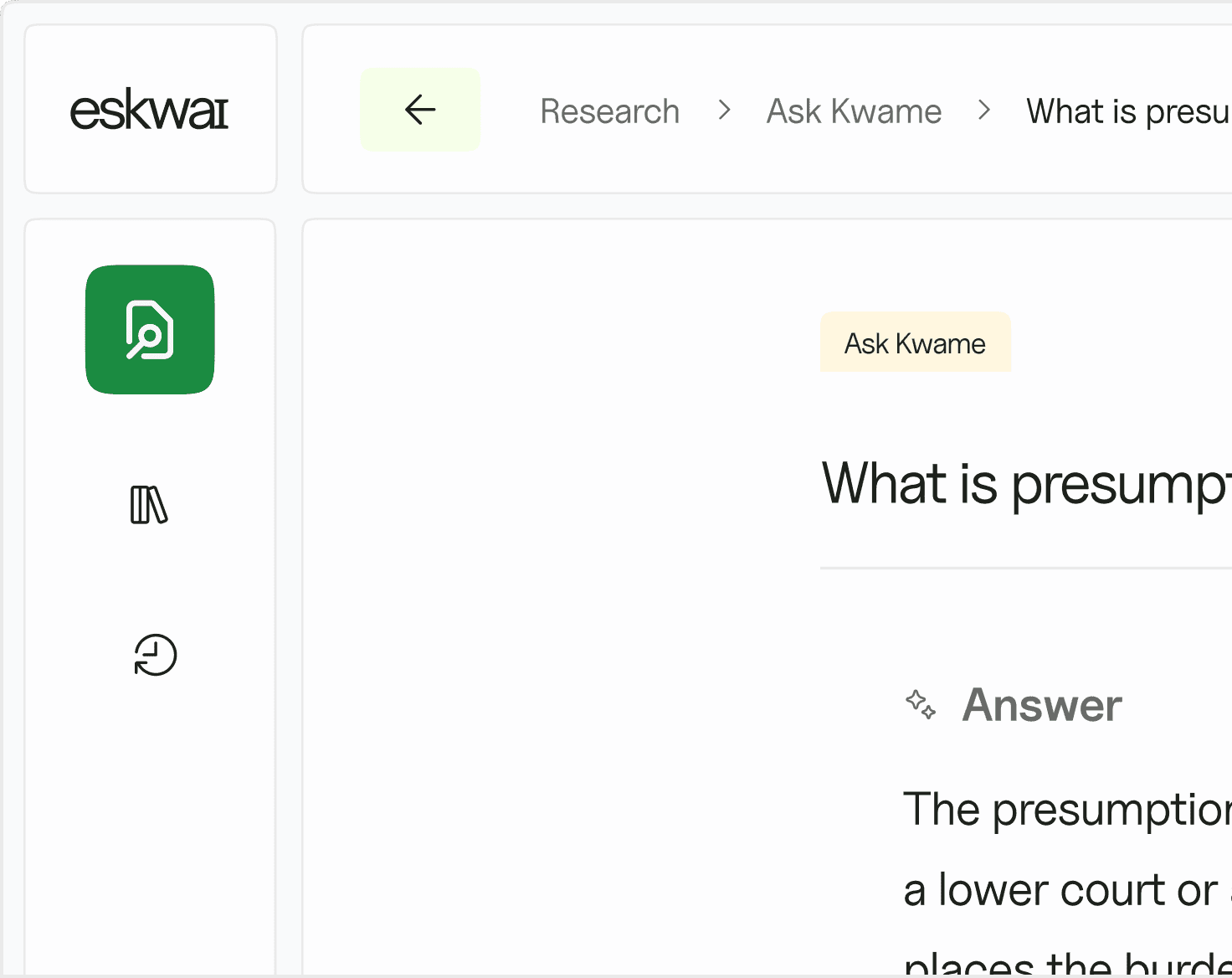Screen dimensions: 1232x978
Task: Click the sparkle icon beside Answer
Action: click(921, 704)
